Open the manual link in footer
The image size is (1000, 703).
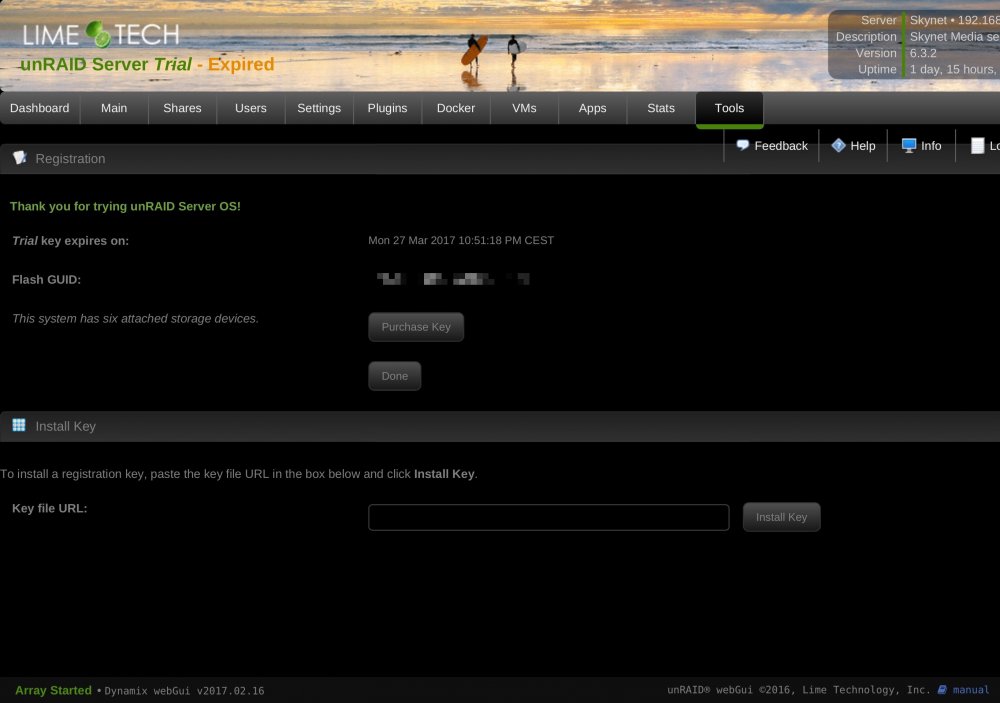[971, 690]
